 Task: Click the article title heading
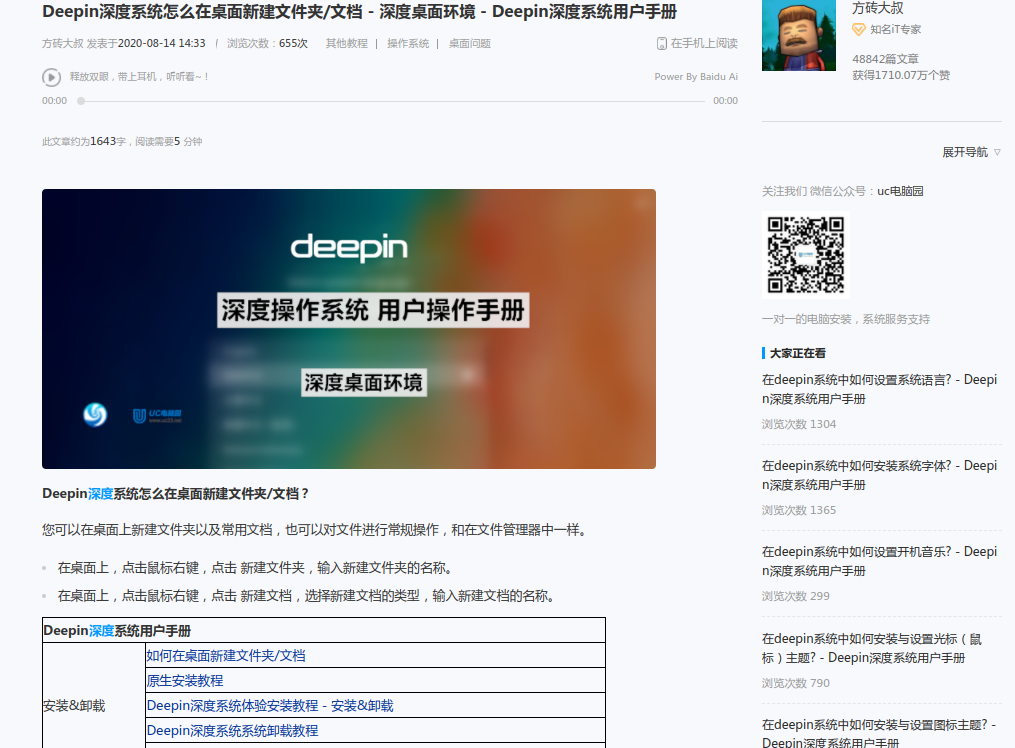(359, 12)
